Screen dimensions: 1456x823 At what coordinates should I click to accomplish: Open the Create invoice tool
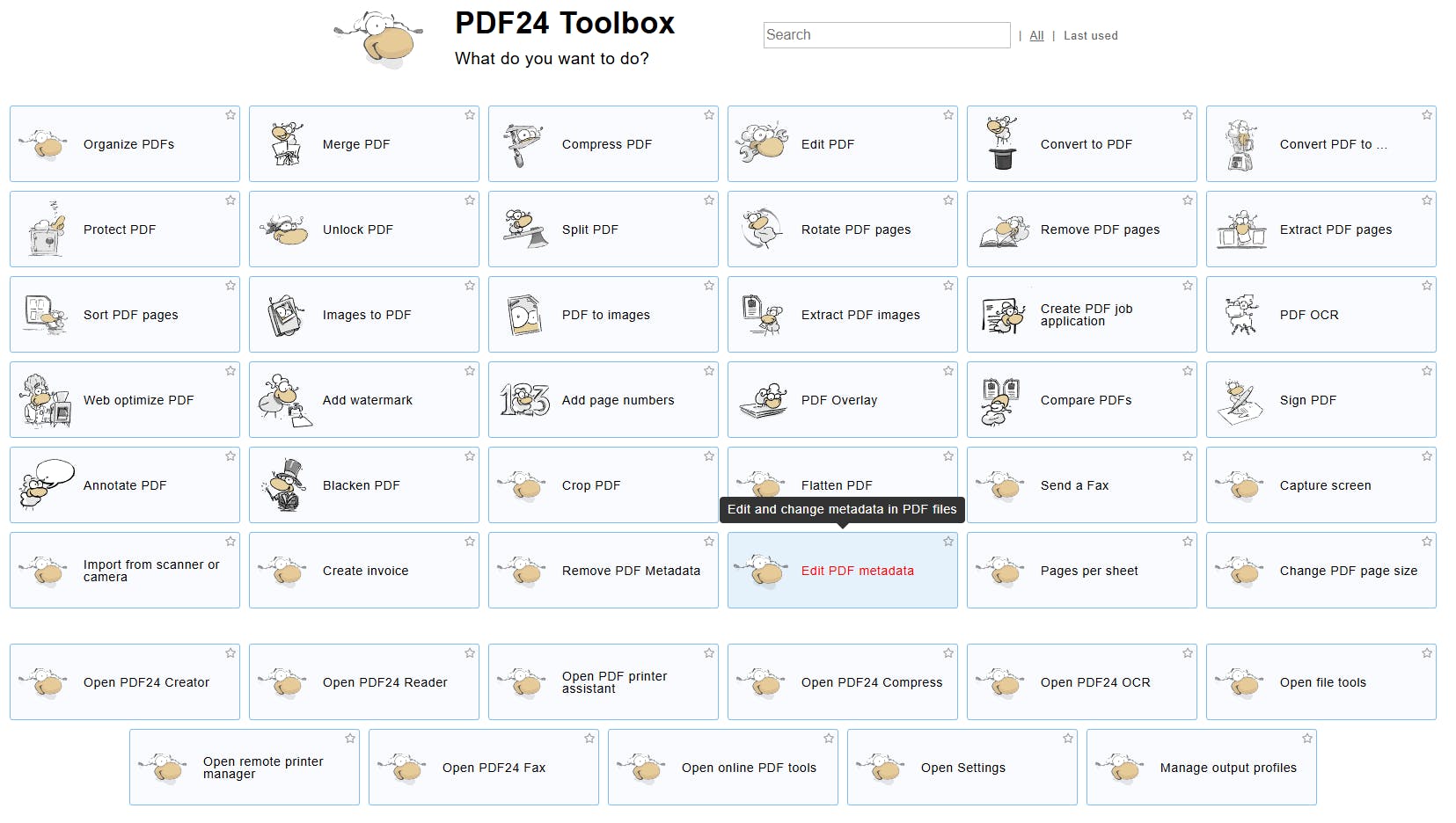[365, 571]
